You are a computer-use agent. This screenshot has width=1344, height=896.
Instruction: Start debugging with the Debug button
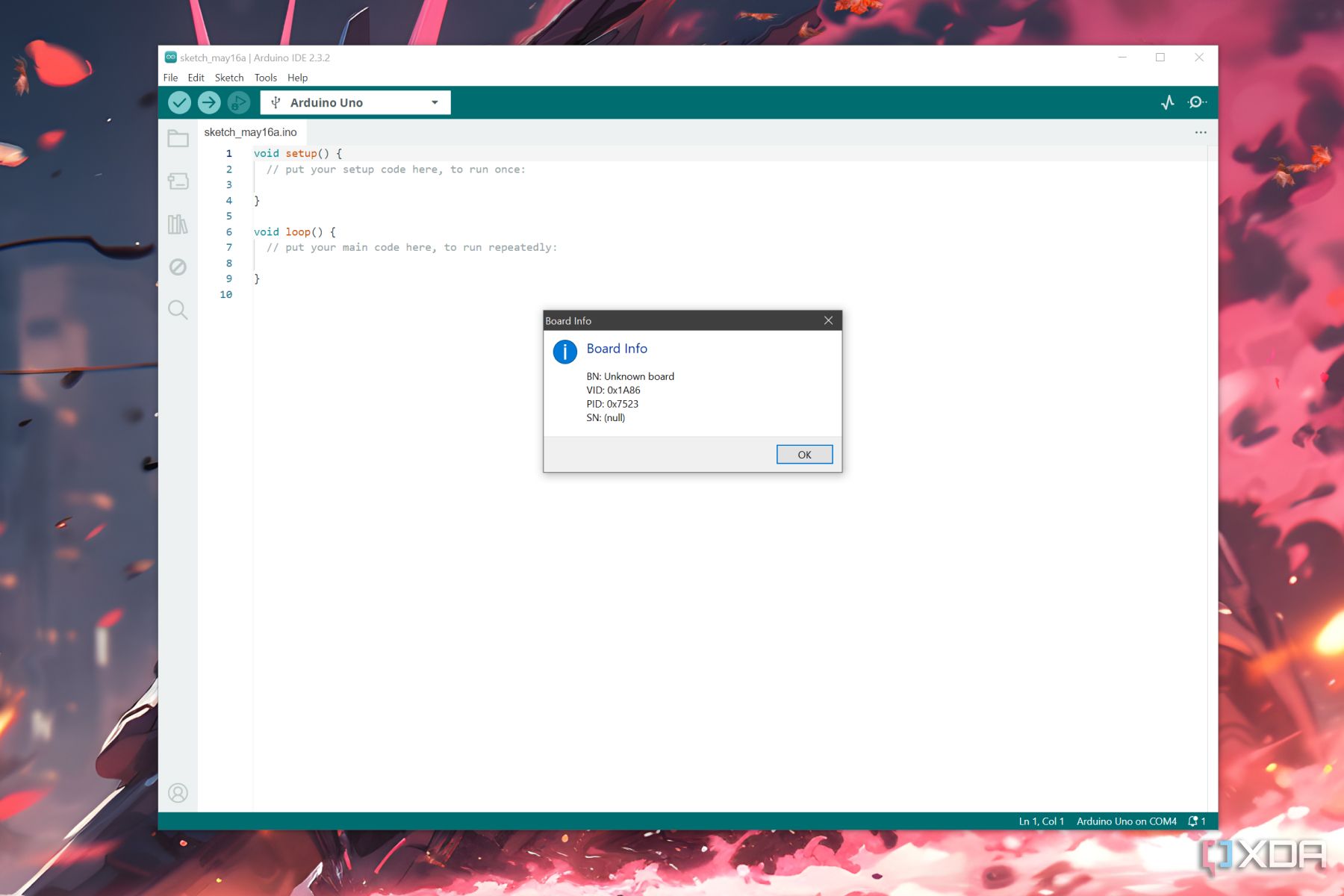click(239, 102)
